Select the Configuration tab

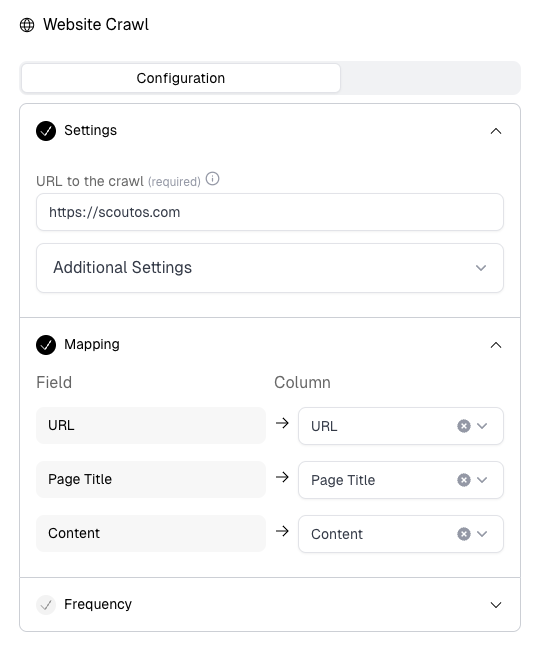pos(181,78)
